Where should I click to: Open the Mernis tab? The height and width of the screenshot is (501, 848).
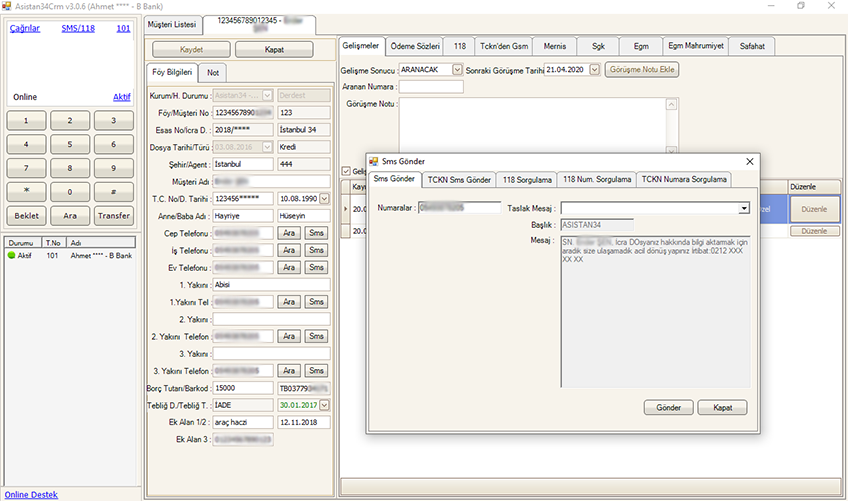(555, 47)
